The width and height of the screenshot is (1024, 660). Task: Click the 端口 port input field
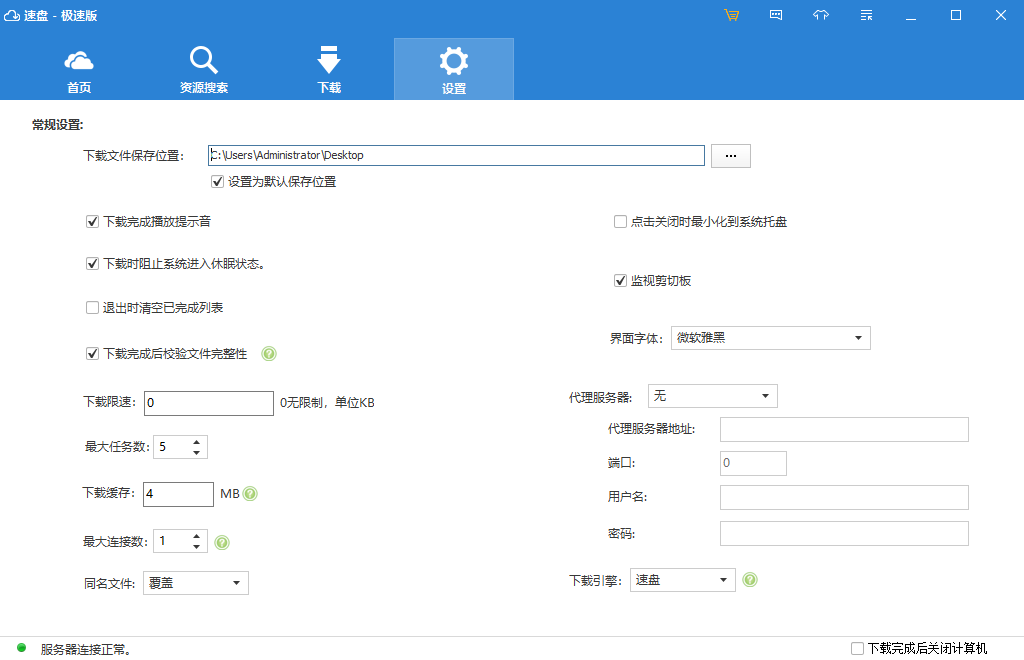pyautogui.click(x=754, y=464)
